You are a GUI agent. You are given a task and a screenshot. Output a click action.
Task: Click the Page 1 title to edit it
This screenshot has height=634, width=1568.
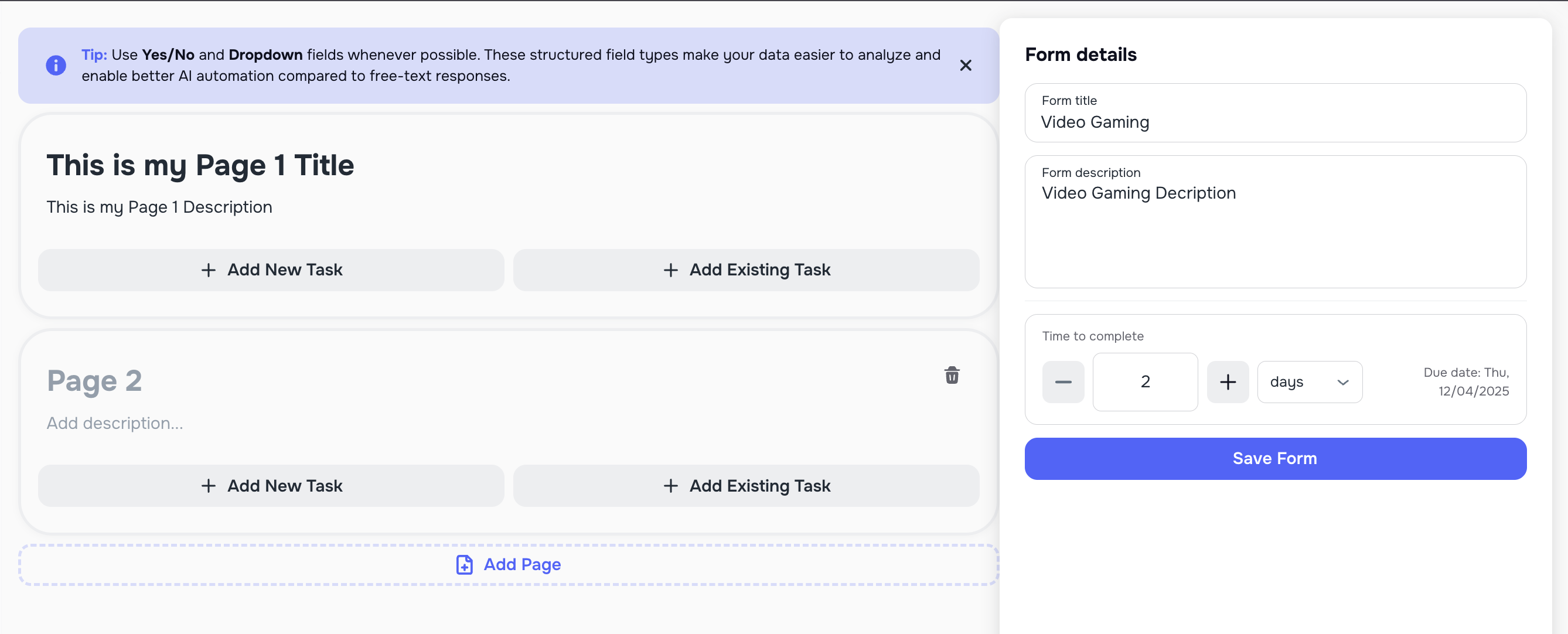point(201,164)
